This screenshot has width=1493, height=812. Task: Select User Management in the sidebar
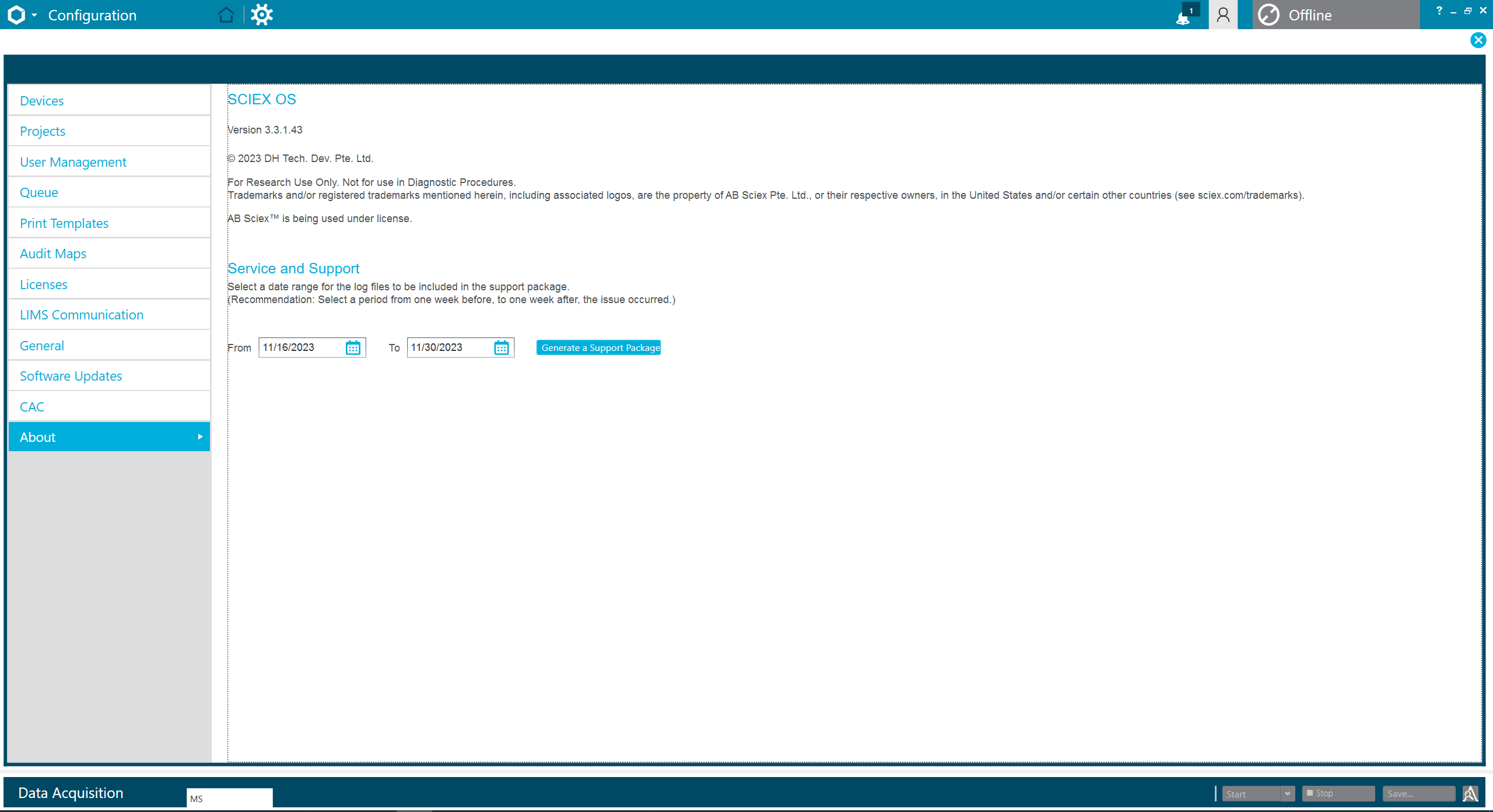point(109,162)
